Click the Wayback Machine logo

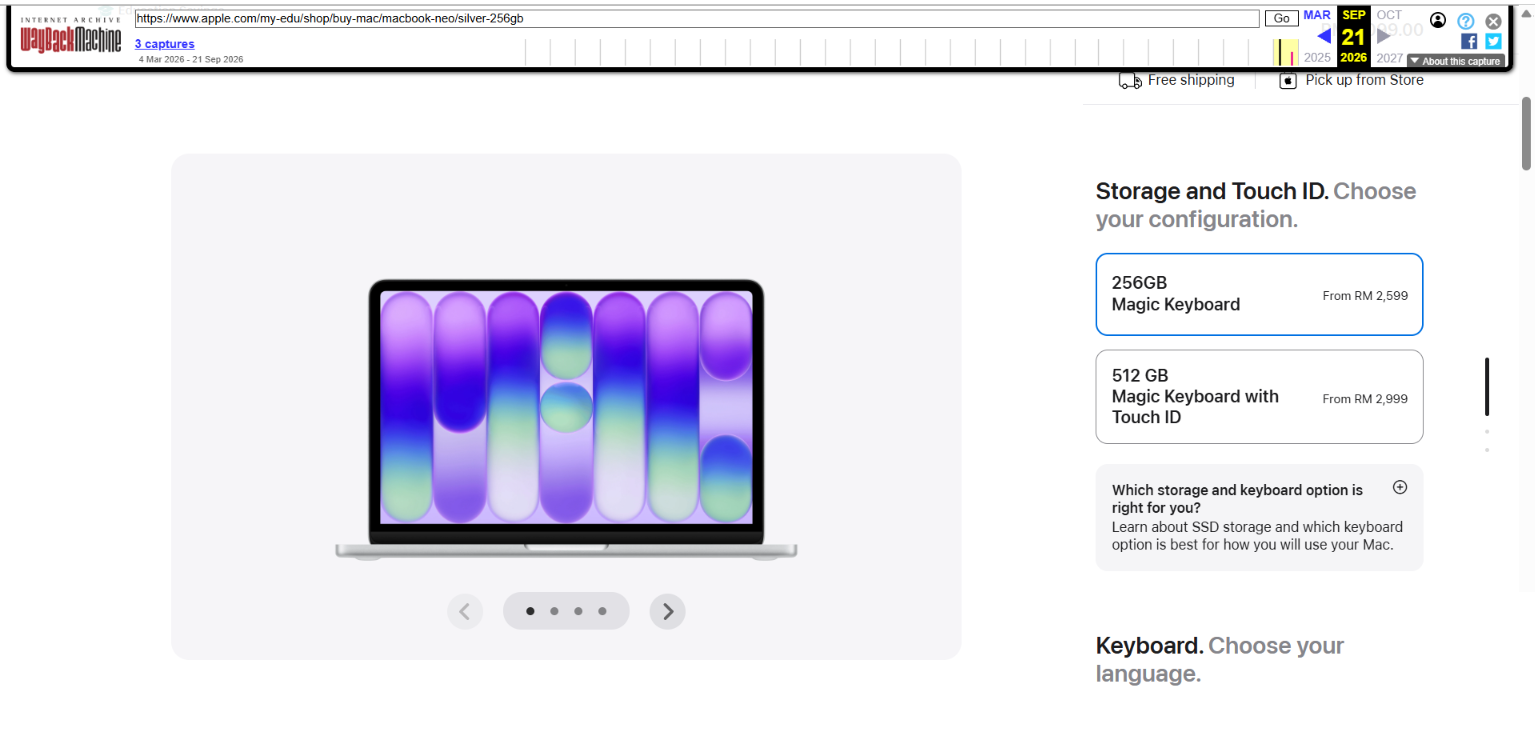click(71, 36)
